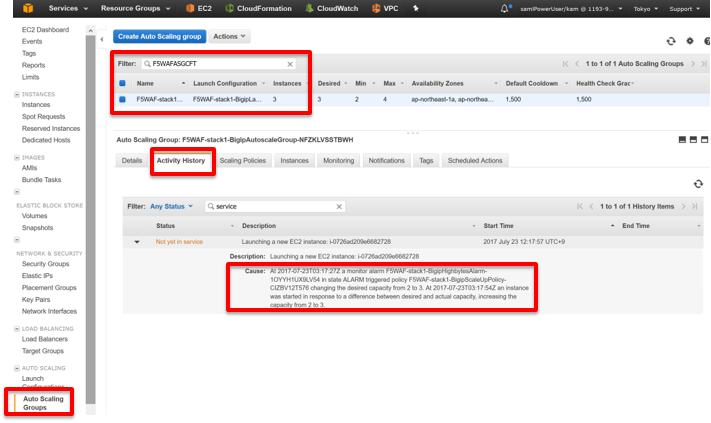
Task: Go to next page of History Items
Action: point(683,206)
